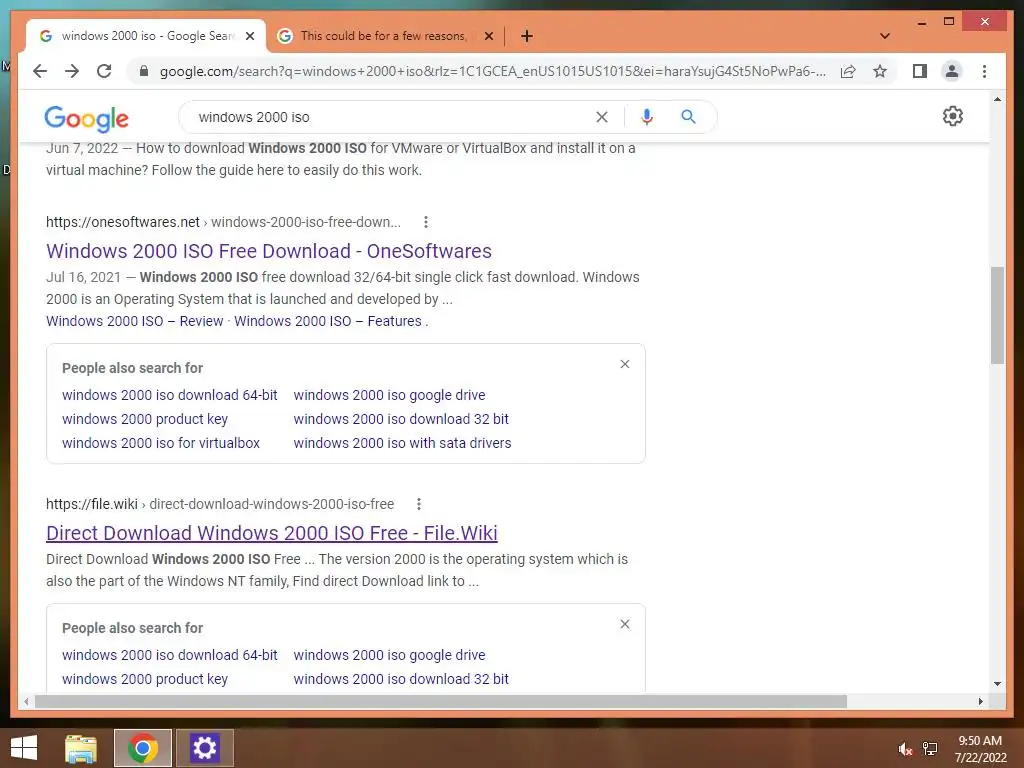Click the horizontal scrollbar thumb

[441, 701]
